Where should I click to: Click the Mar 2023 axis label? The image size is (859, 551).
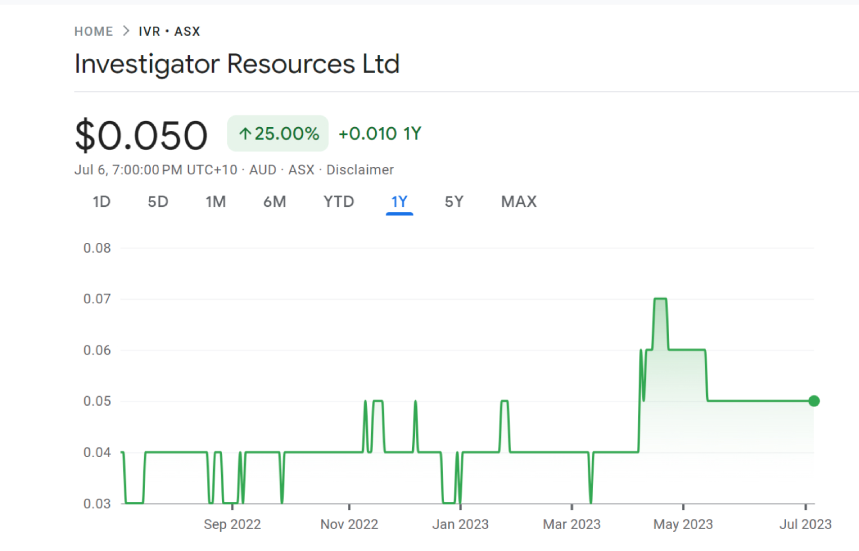(571, 524)
